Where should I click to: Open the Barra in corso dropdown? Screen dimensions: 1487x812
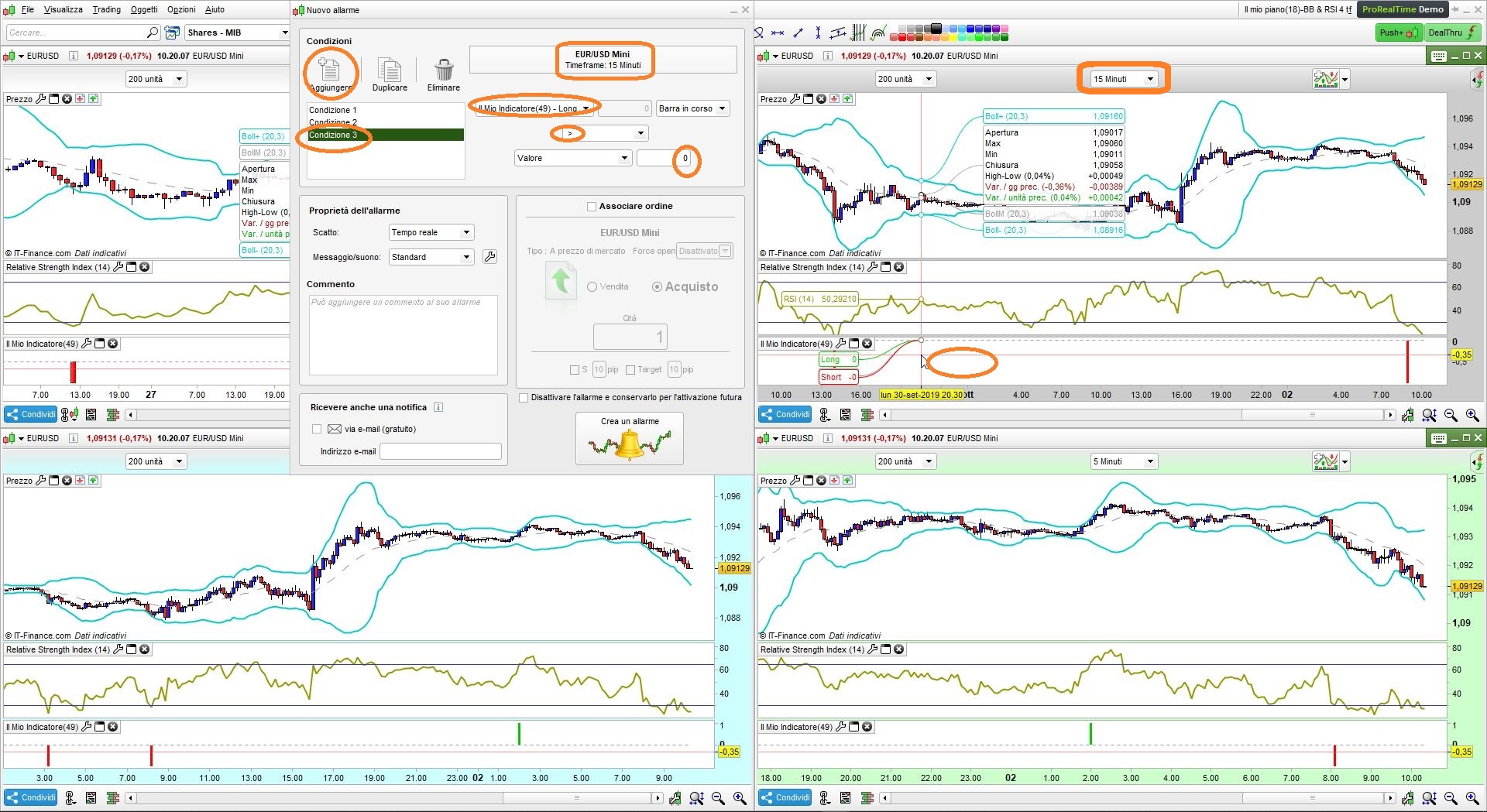pos(693,108)
